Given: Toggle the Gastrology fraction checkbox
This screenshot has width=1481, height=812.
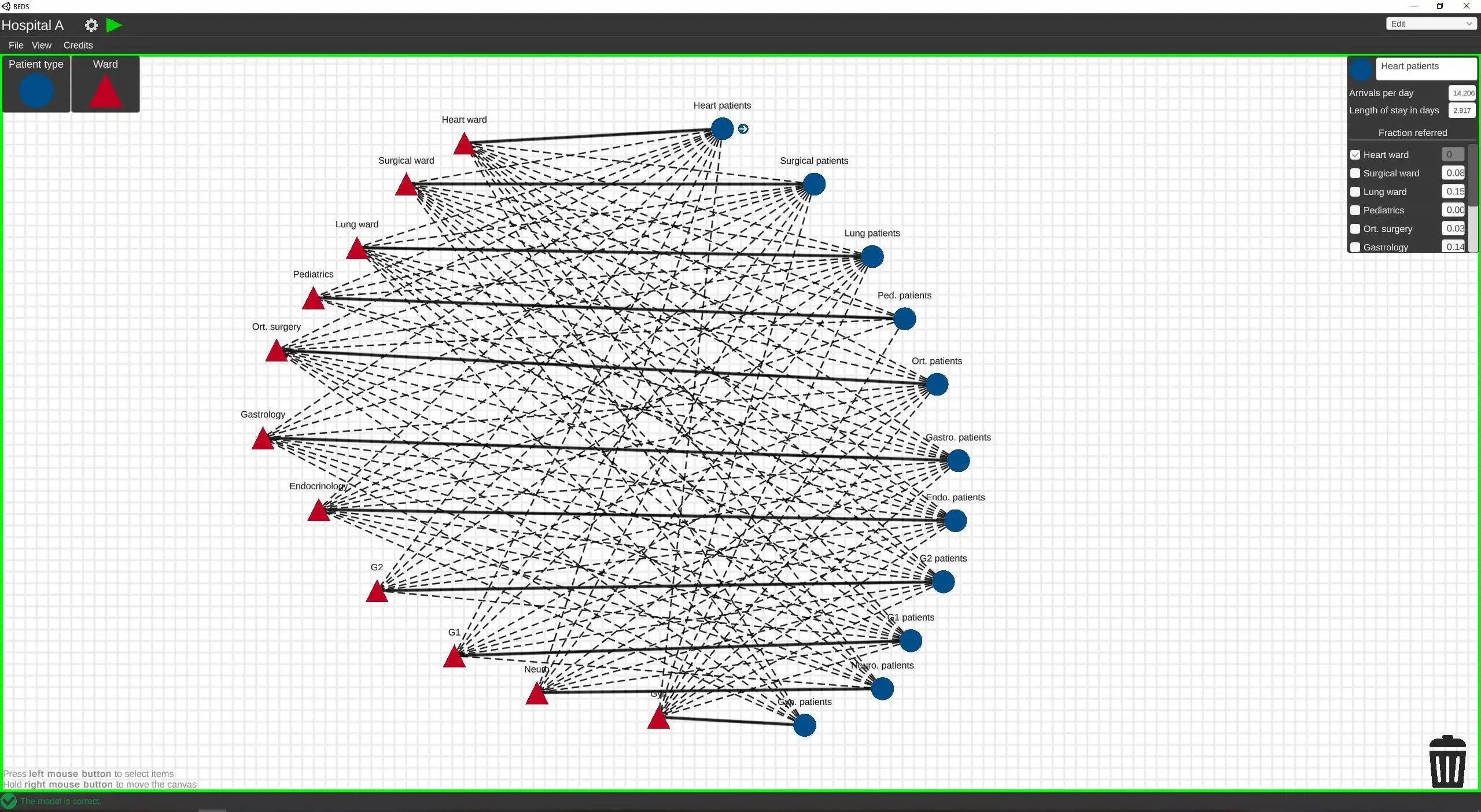Looking at the screenshot, I should coord(1354,247).
